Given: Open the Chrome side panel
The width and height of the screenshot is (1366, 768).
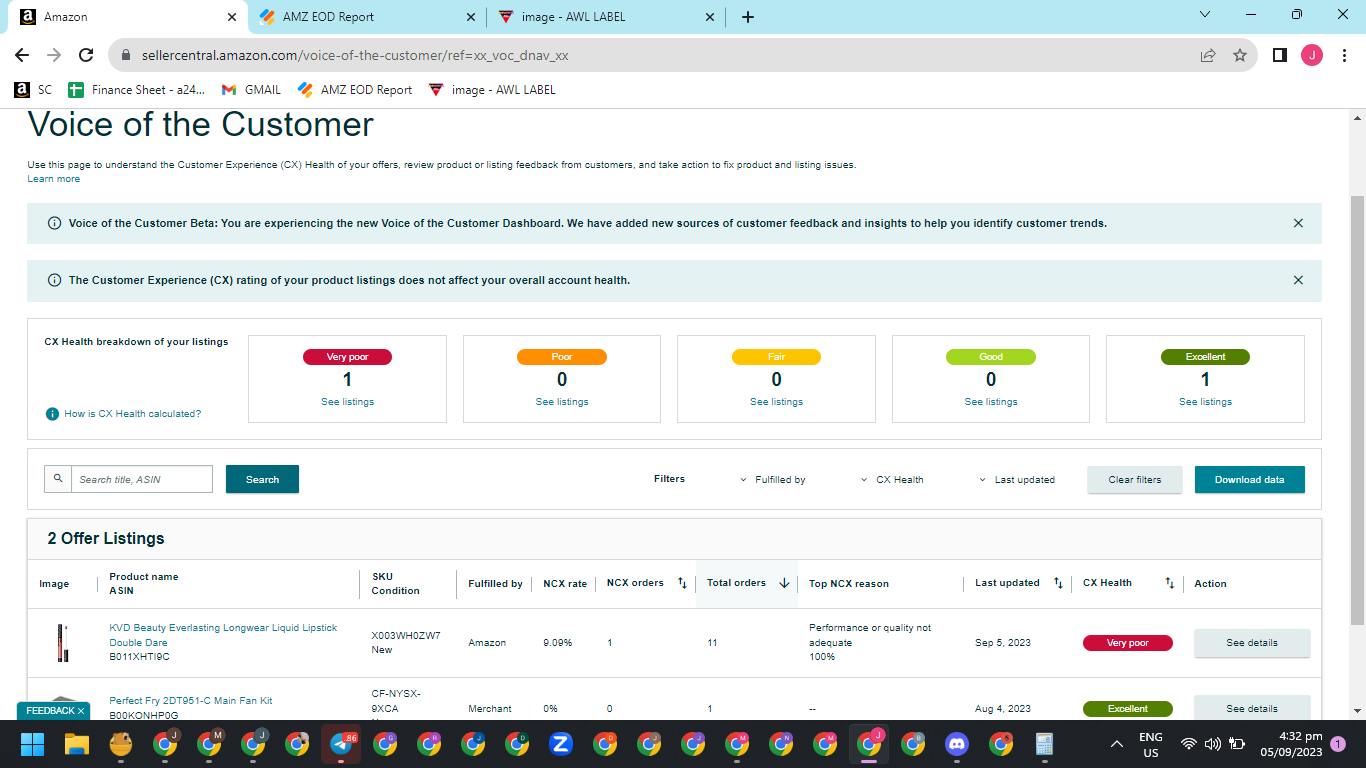Looking at the screenshot, I should (1279, 56).
